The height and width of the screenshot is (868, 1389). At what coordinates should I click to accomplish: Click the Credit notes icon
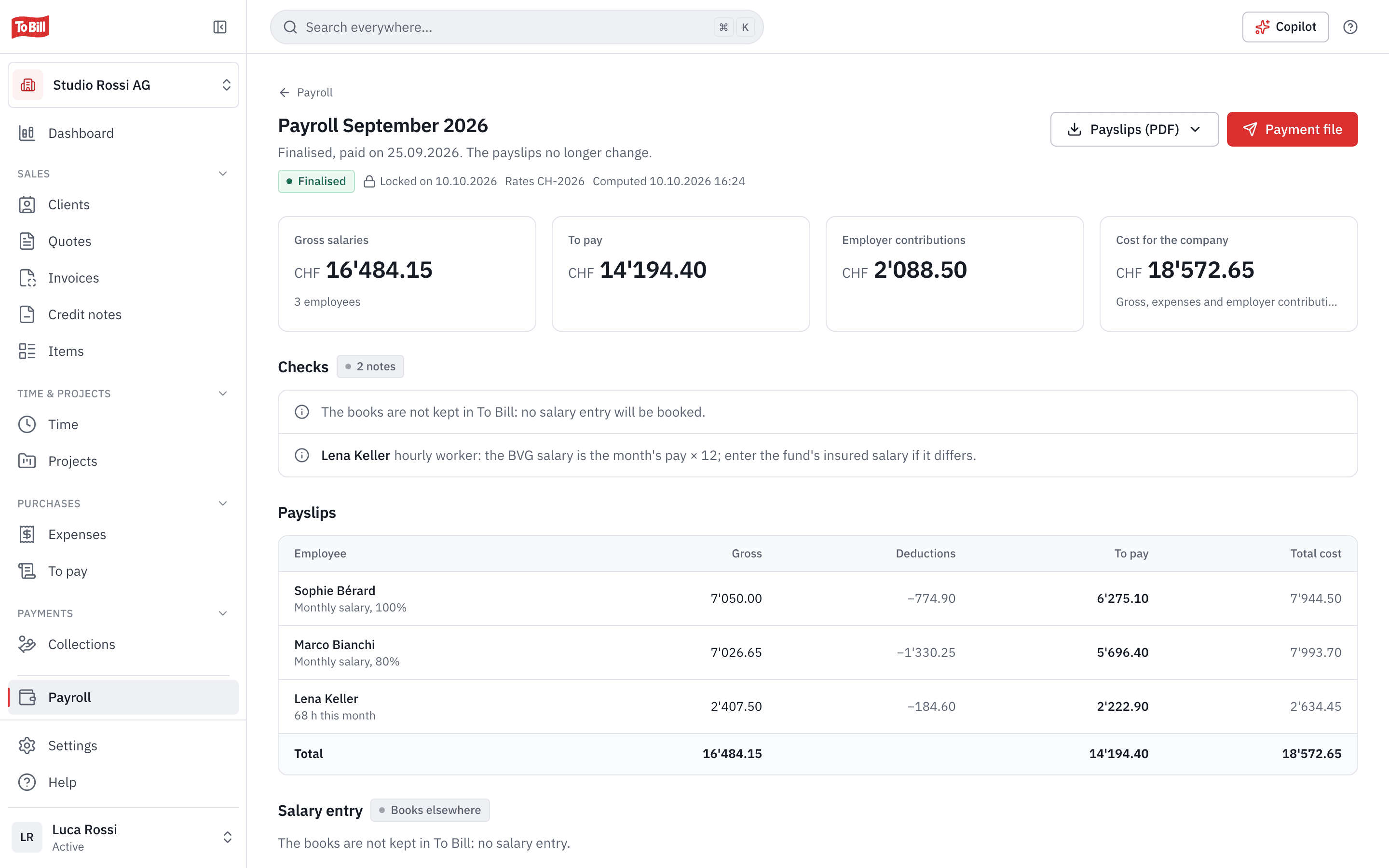pyautogui.click(x=27, y=314)
